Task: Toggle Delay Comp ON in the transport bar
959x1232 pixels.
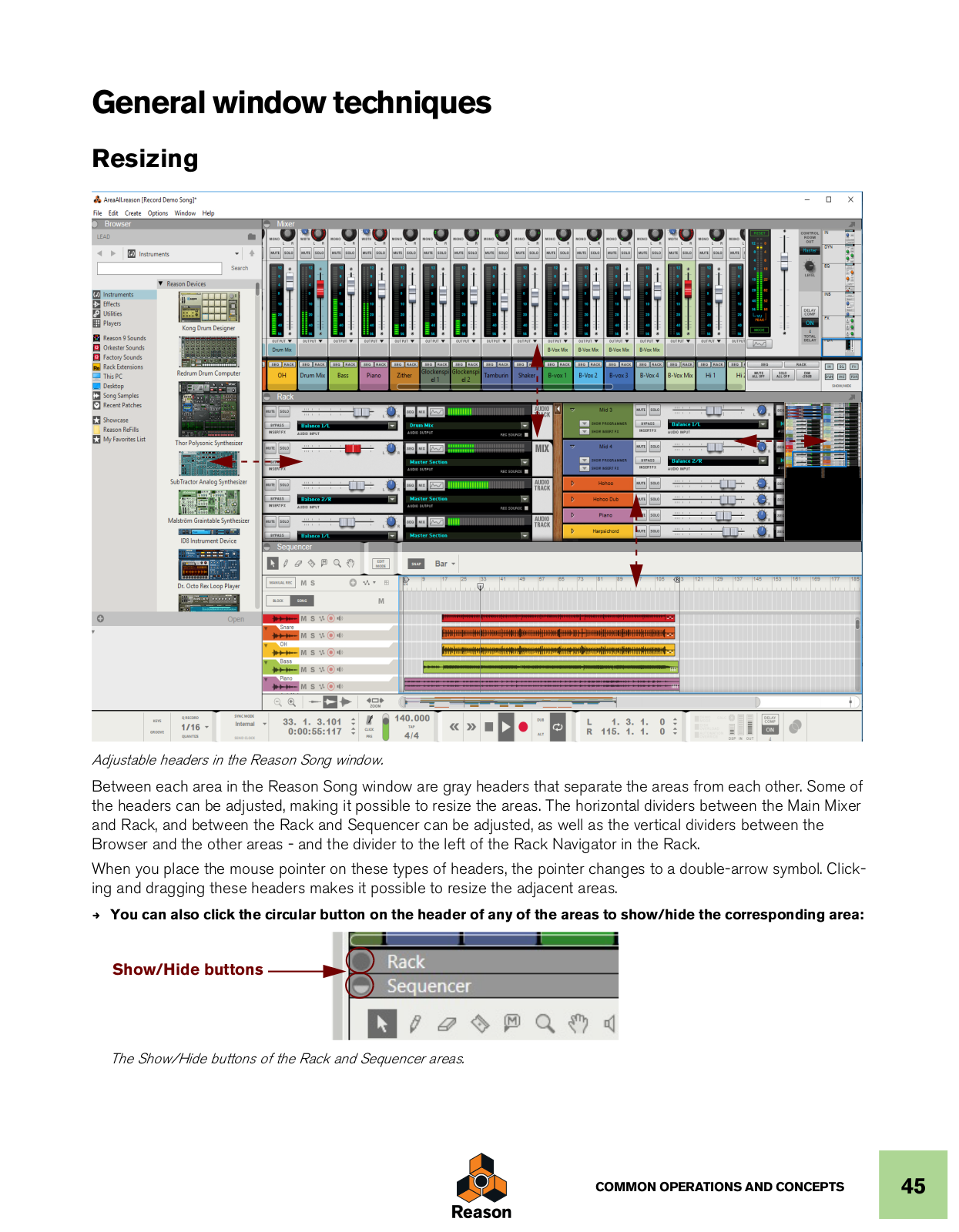Action: (770, 730)
